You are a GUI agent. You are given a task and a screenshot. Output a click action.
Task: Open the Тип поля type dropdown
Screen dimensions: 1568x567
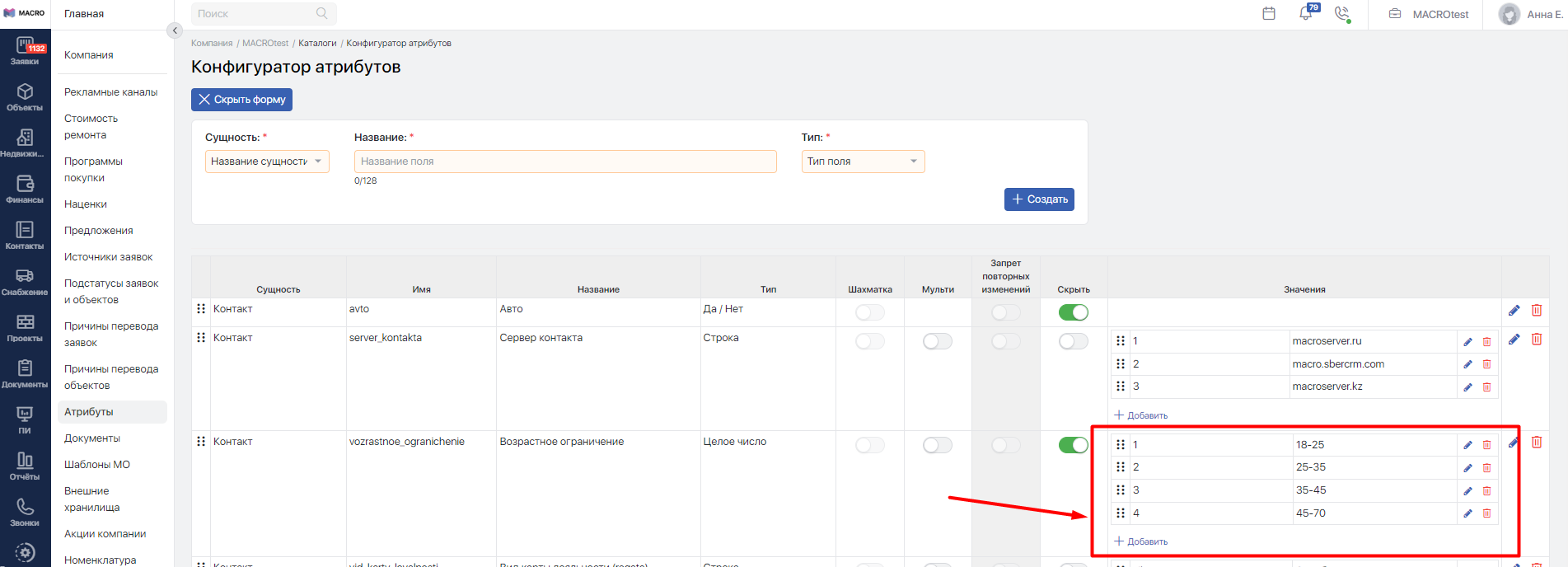pyautogui.click(x=862, y=162)
